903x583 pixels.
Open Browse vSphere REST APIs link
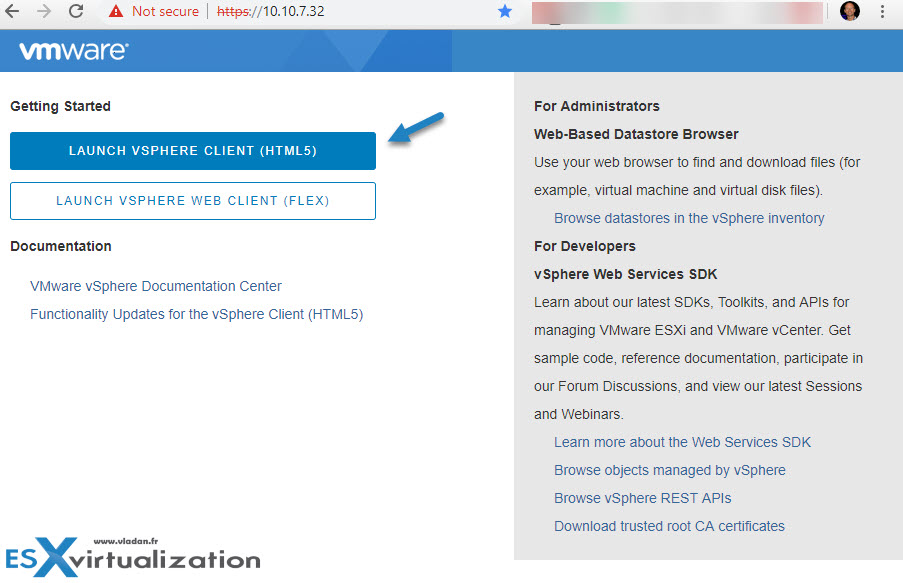tap(642, 498)
